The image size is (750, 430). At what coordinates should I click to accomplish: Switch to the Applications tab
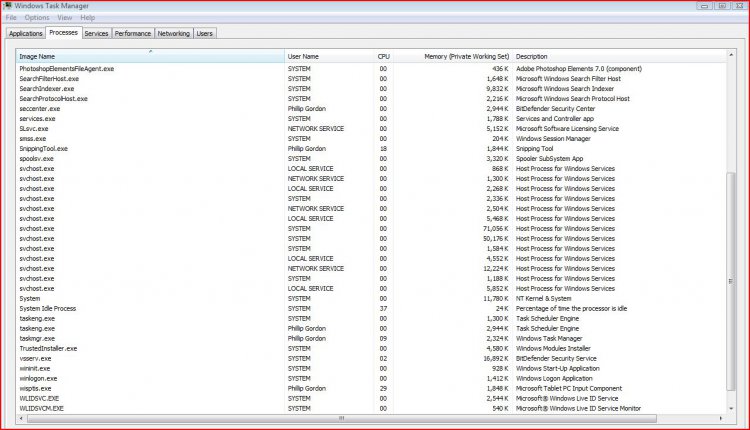click(x=26, y=33)
